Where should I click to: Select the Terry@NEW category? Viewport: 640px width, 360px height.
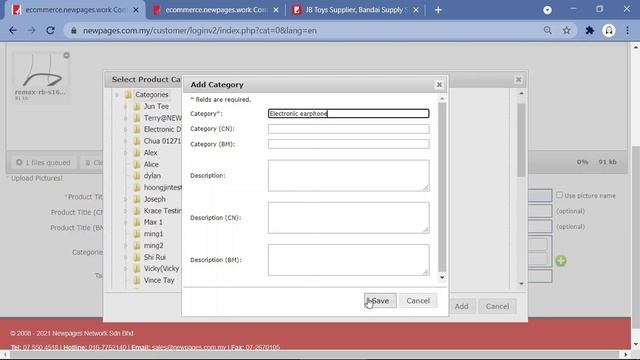(x=162, y=118)
